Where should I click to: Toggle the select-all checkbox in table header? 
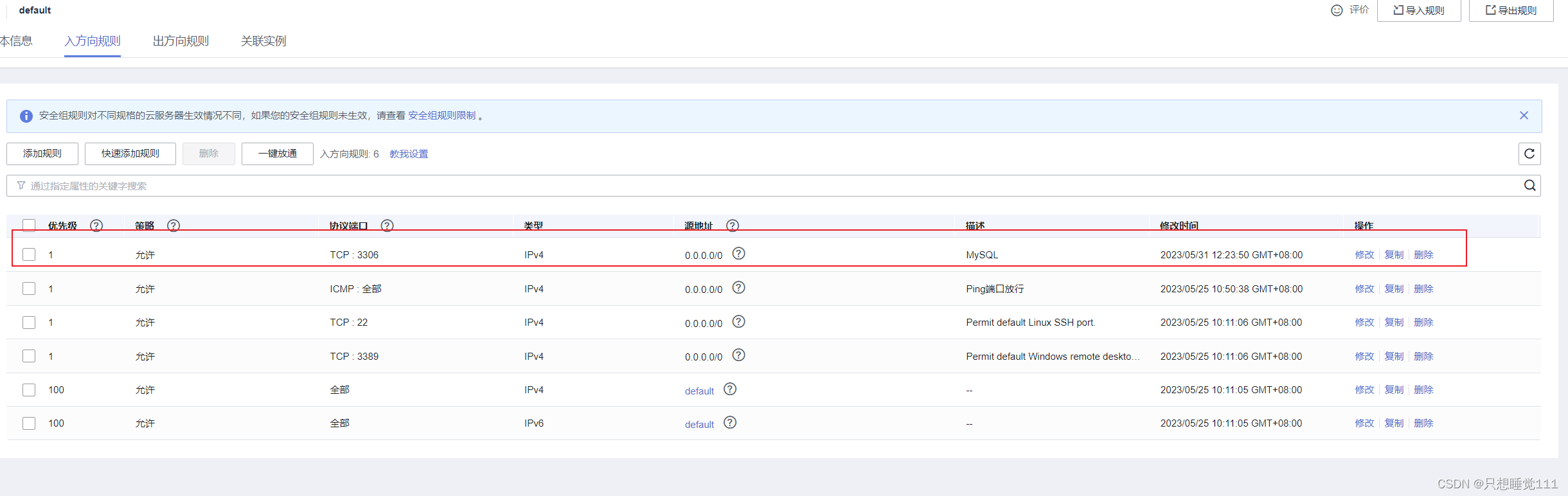click(x=29, y=226)
